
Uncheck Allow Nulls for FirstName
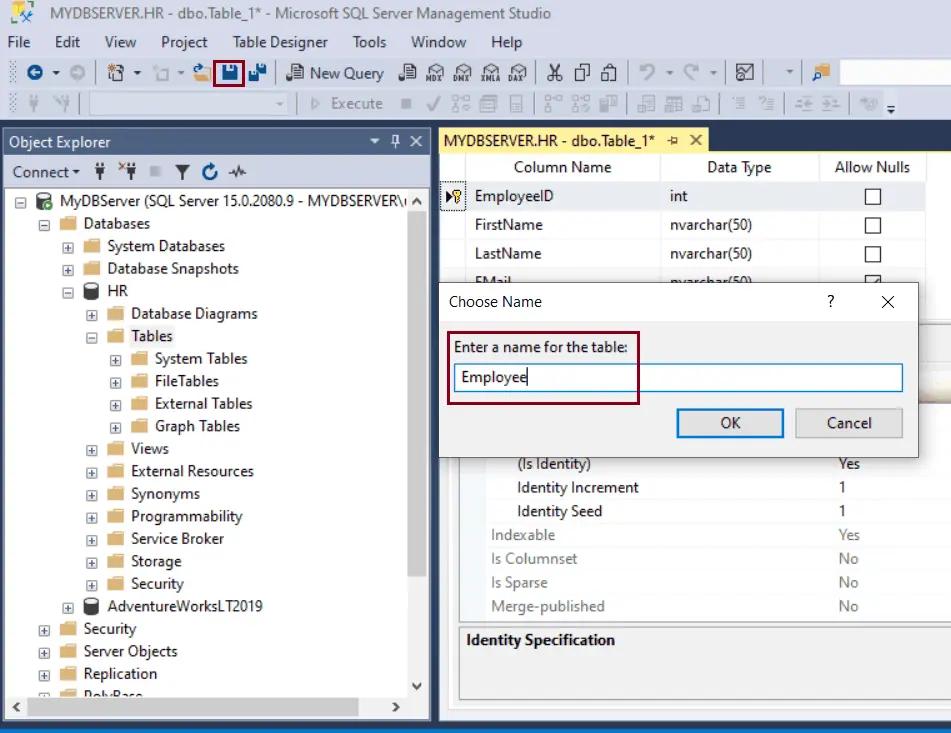[x=871, y=225]
